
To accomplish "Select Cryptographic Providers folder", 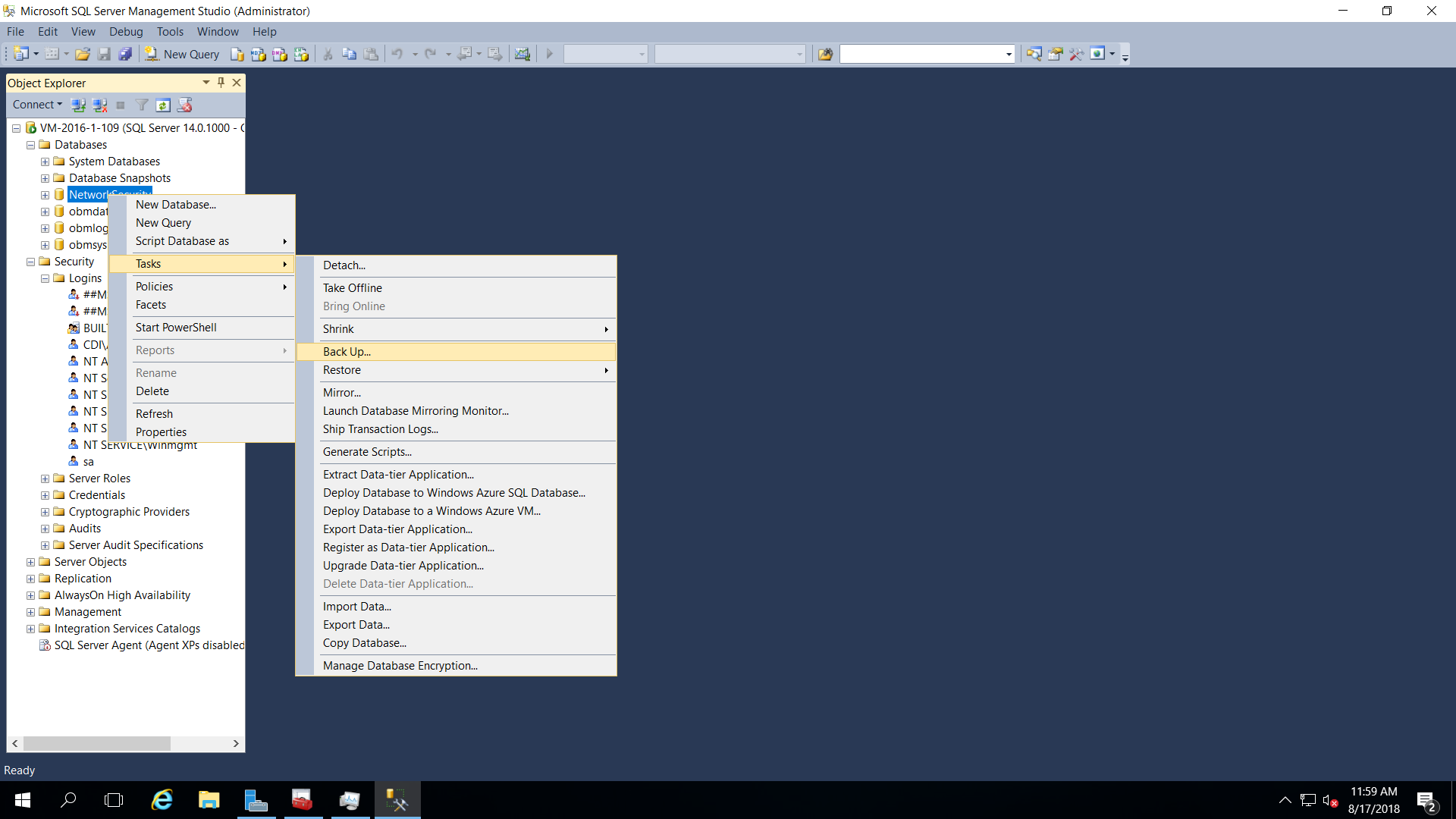I will click(x=129, y=512).
